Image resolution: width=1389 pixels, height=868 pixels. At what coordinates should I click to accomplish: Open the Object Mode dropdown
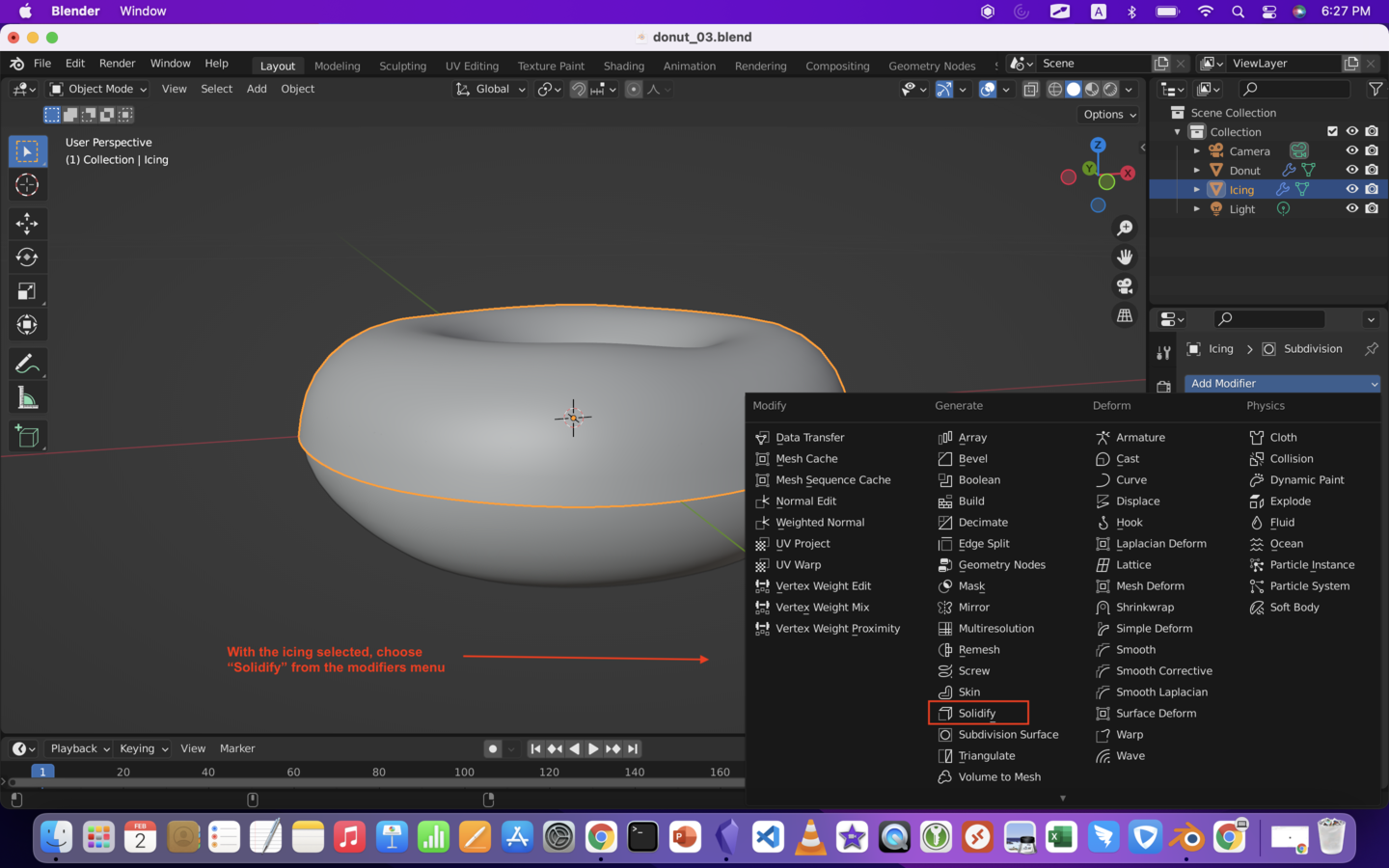tap(98, 89)
